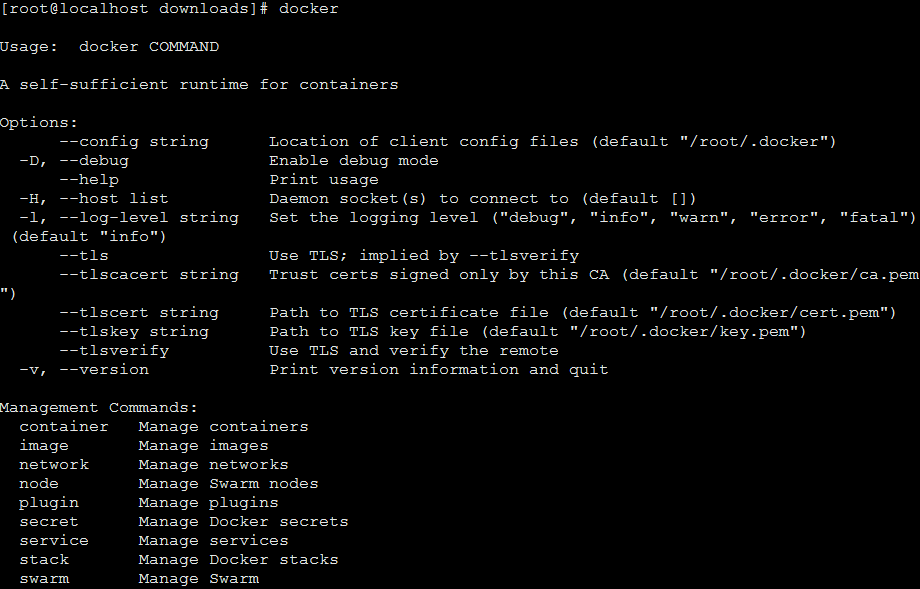920x589 pixels.
Task: Click "A self-sufficient runtime for containers" text
Action: (x=199, y=85)
